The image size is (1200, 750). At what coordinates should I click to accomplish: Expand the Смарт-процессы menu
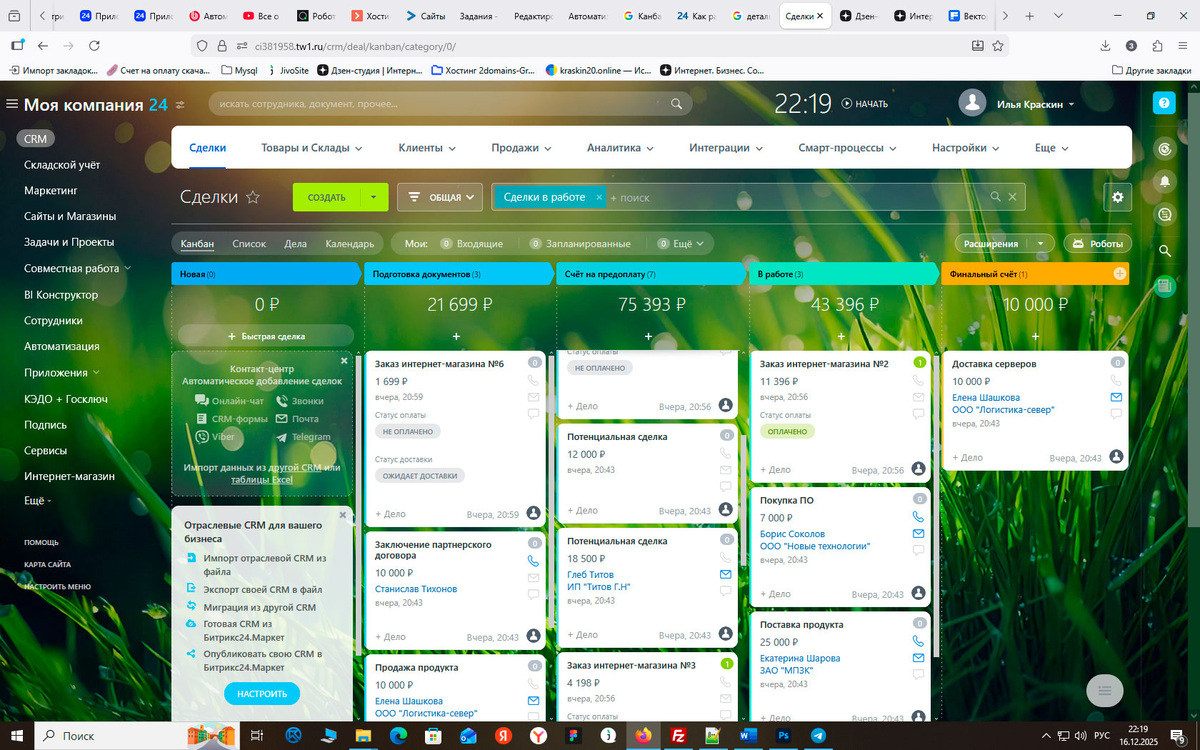848,148
